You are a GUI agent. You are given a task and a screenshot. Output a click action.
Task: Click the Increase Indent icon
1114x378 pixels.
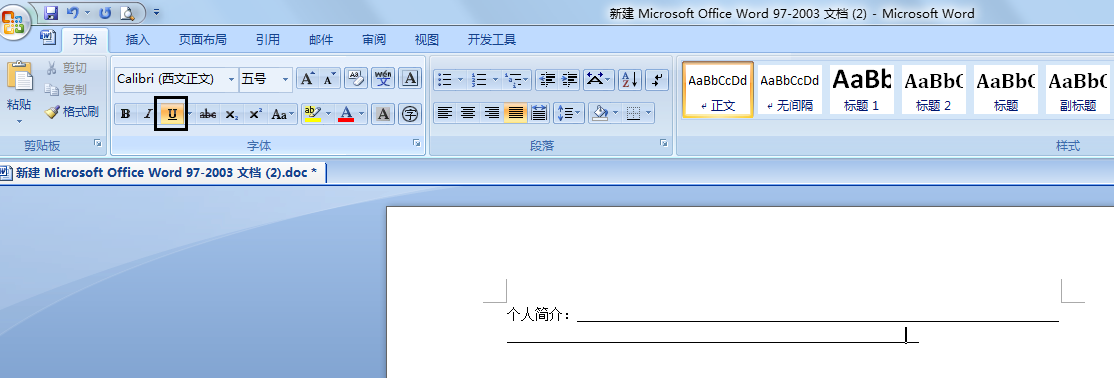click(569, 79)
